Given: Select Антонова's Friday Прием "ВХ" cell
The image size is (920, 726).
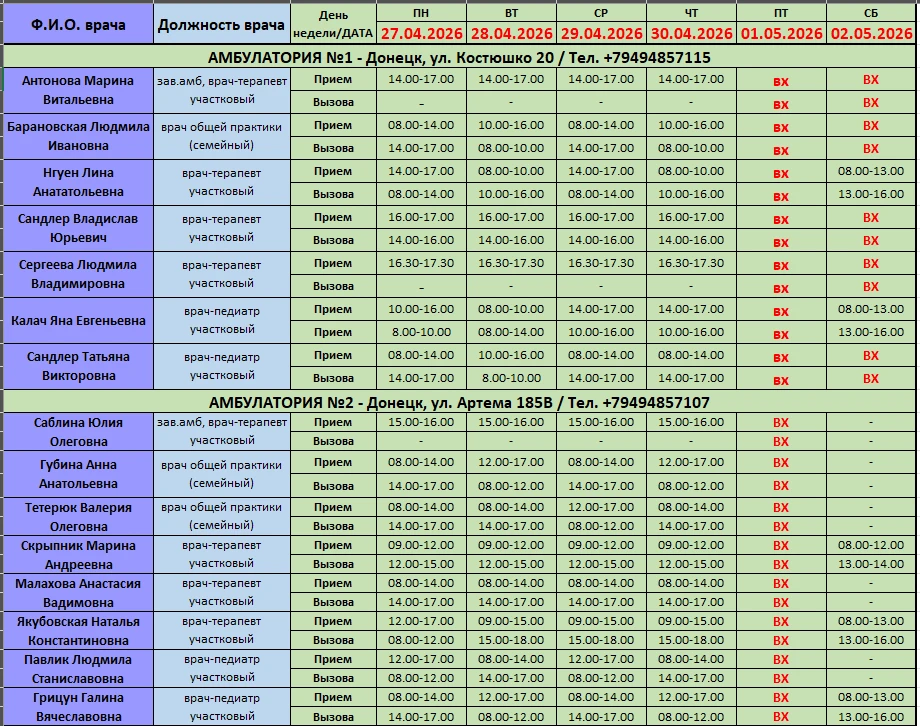Looking at the screenshot, I should (x=781, y=81).
